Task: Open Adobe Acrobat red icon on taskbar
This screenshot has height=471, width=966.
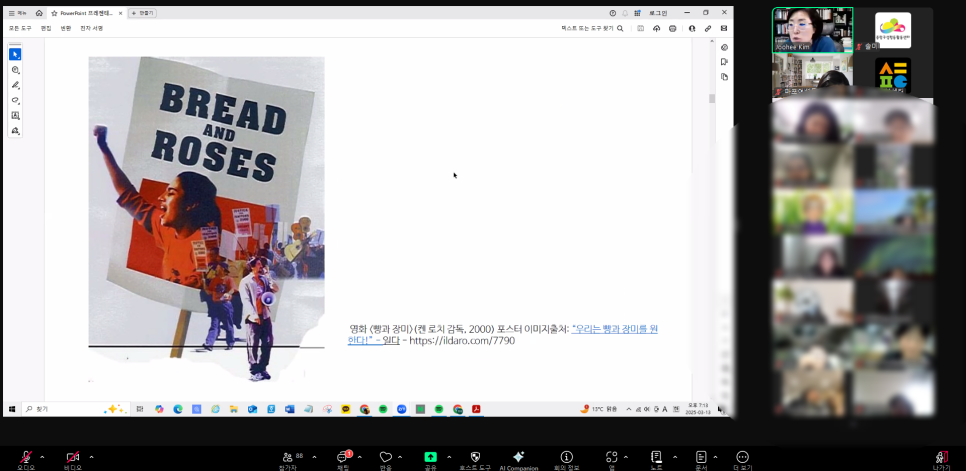Action: (x=476, y=409)
